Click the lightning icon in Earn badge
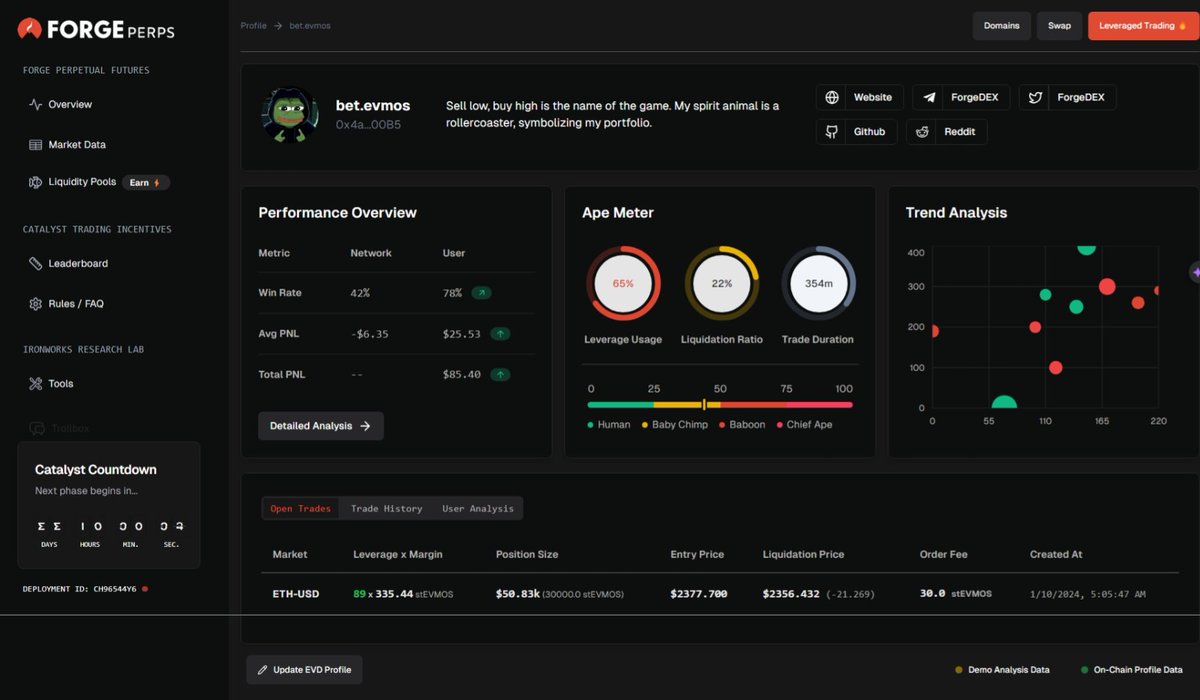Viewport: 1200px width, 700px height. (156, 183)
